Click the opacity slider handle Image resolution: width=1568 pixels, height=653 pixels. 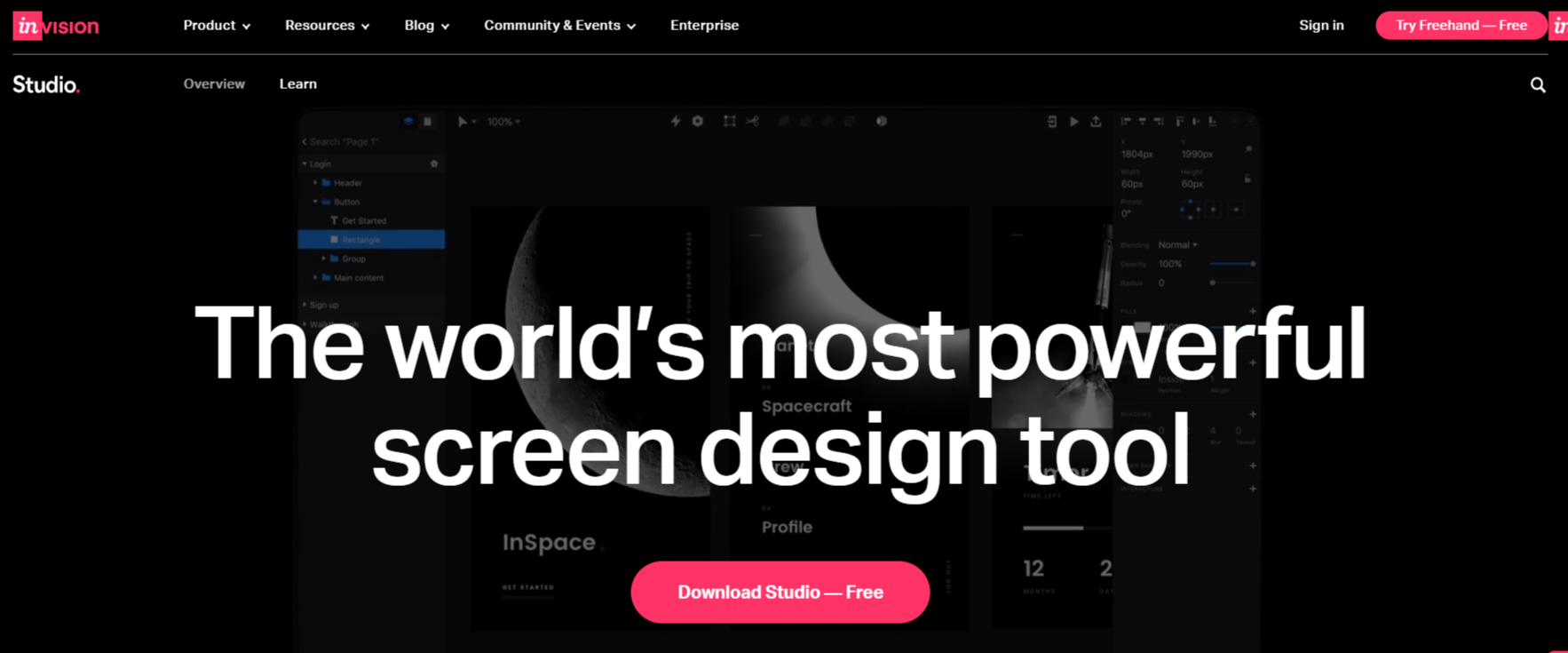[x=1253, y=264]
